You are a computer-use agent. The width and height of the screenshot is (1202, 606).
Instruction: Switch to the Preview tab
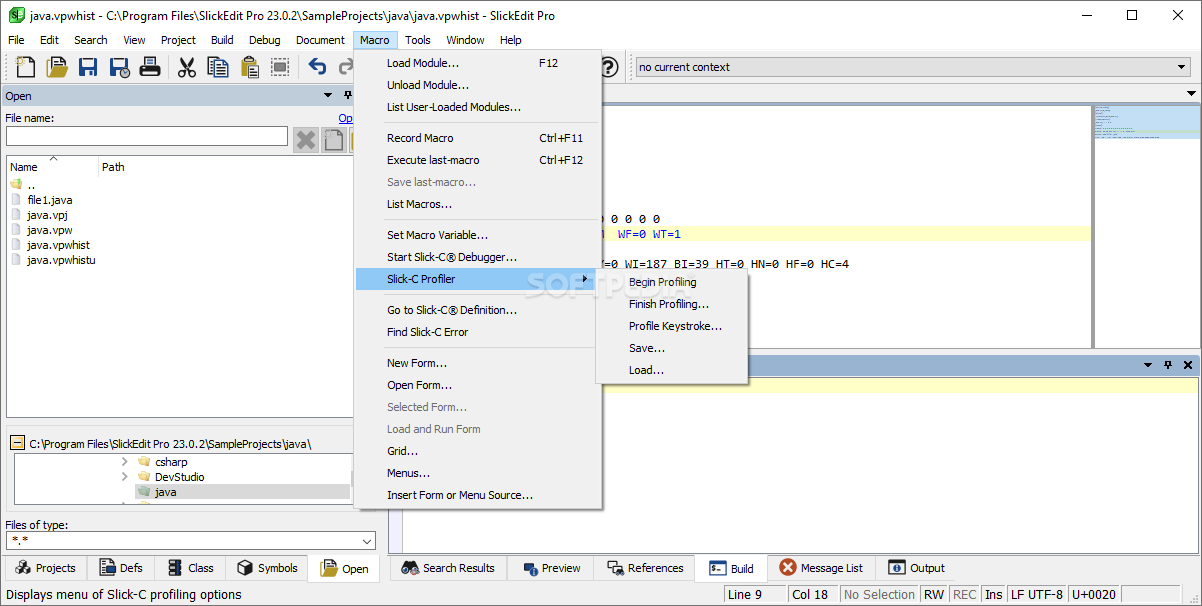(551, 568)
